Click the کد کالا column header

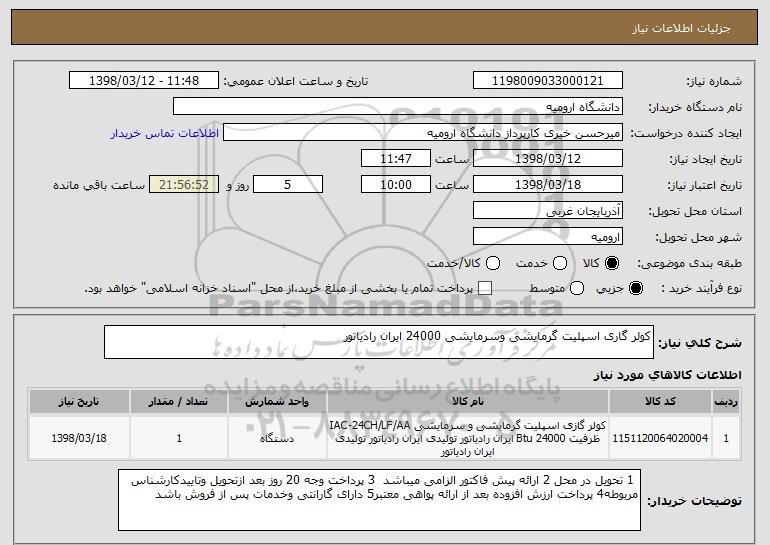660,402
